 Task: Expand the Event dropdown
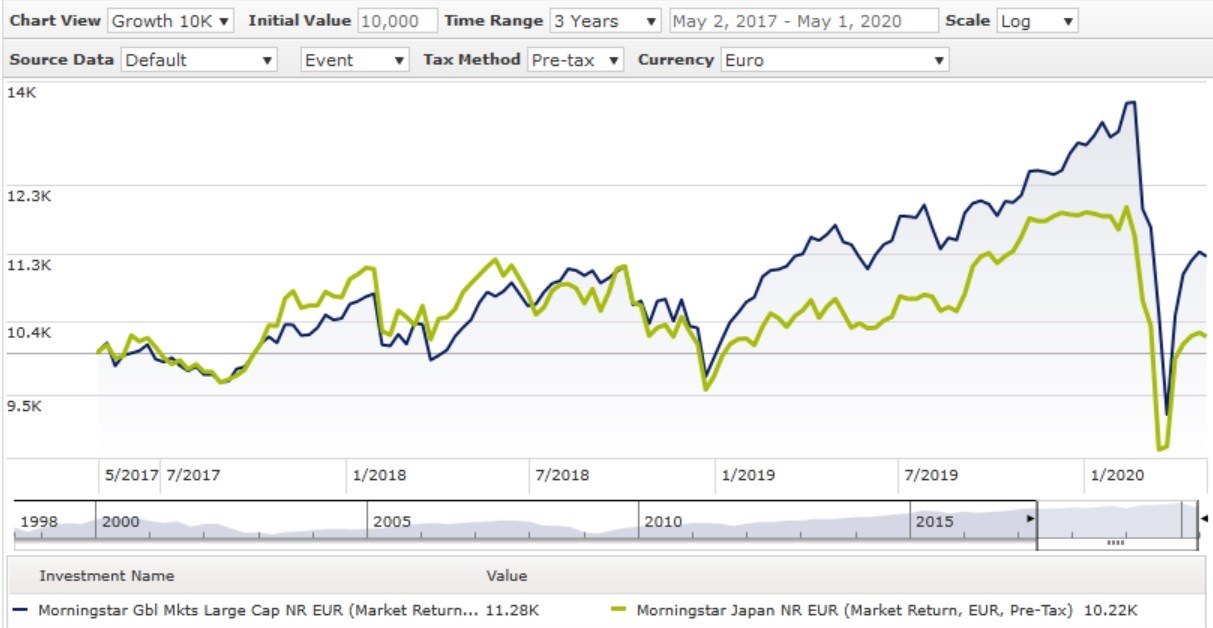(355, 60)
